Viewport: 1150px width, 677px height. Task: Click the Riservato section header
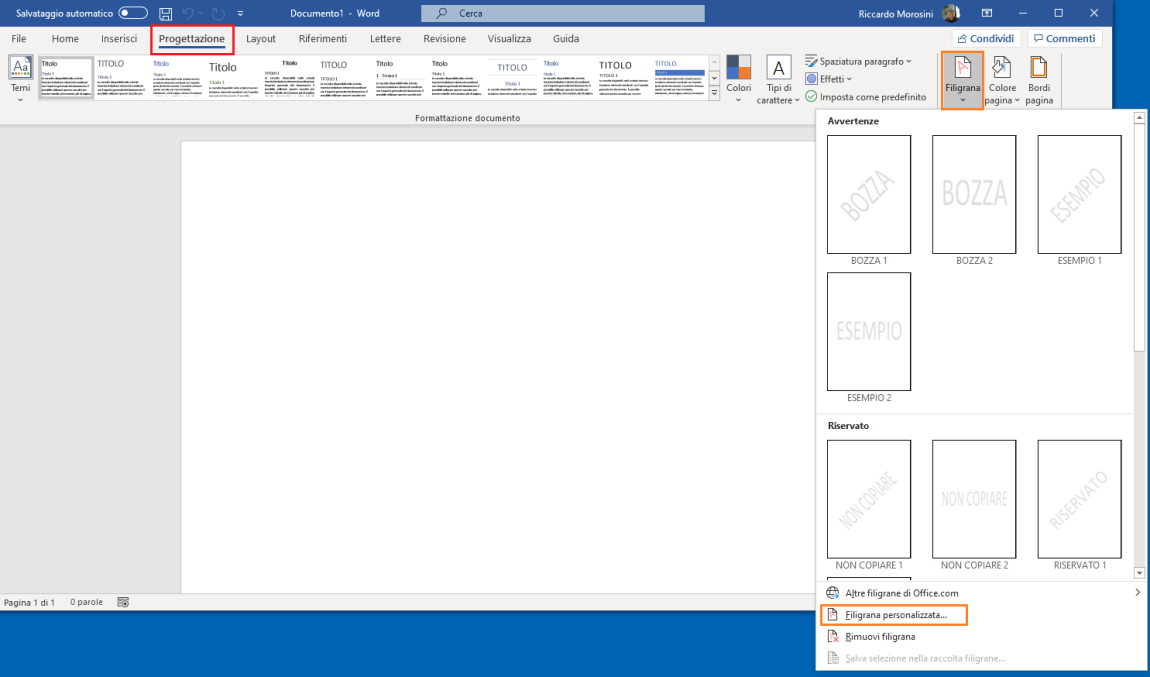coord(848,425)
